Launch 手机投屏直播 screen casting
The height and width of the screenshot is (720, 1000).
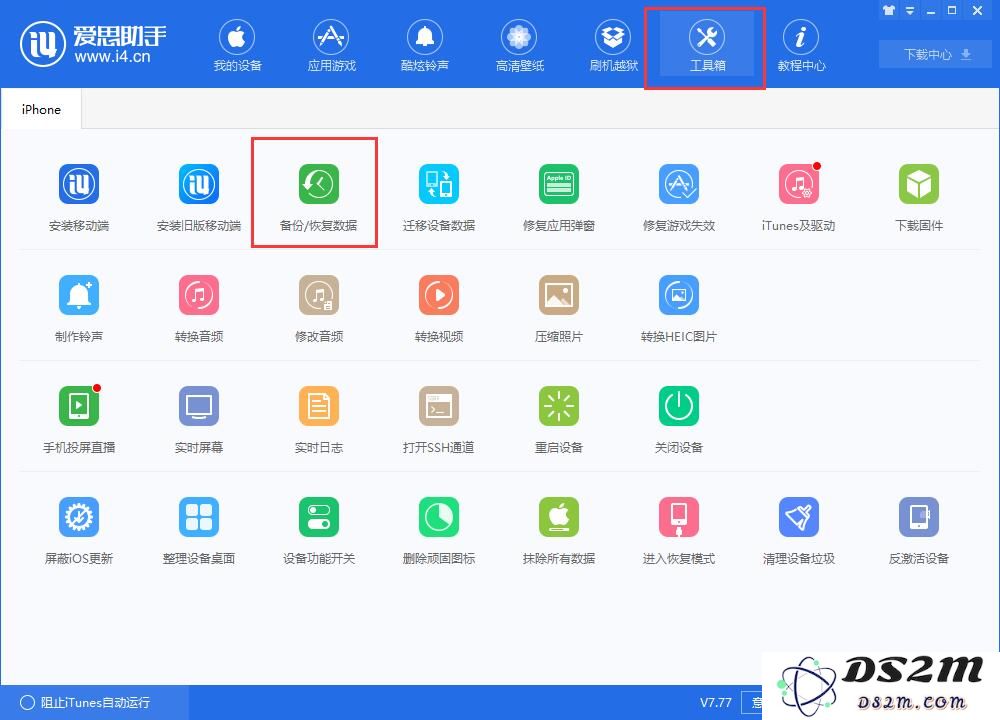[79, 420]
